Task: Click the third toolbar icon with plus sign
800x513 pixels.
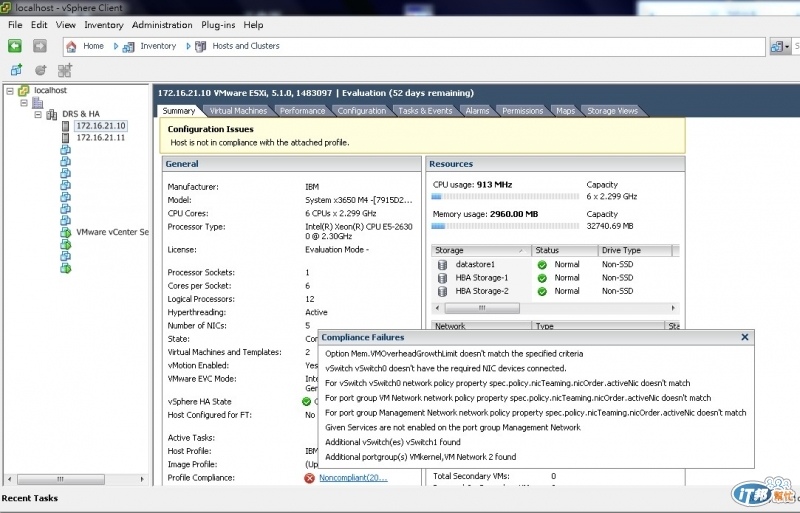Action: point(65,70)
